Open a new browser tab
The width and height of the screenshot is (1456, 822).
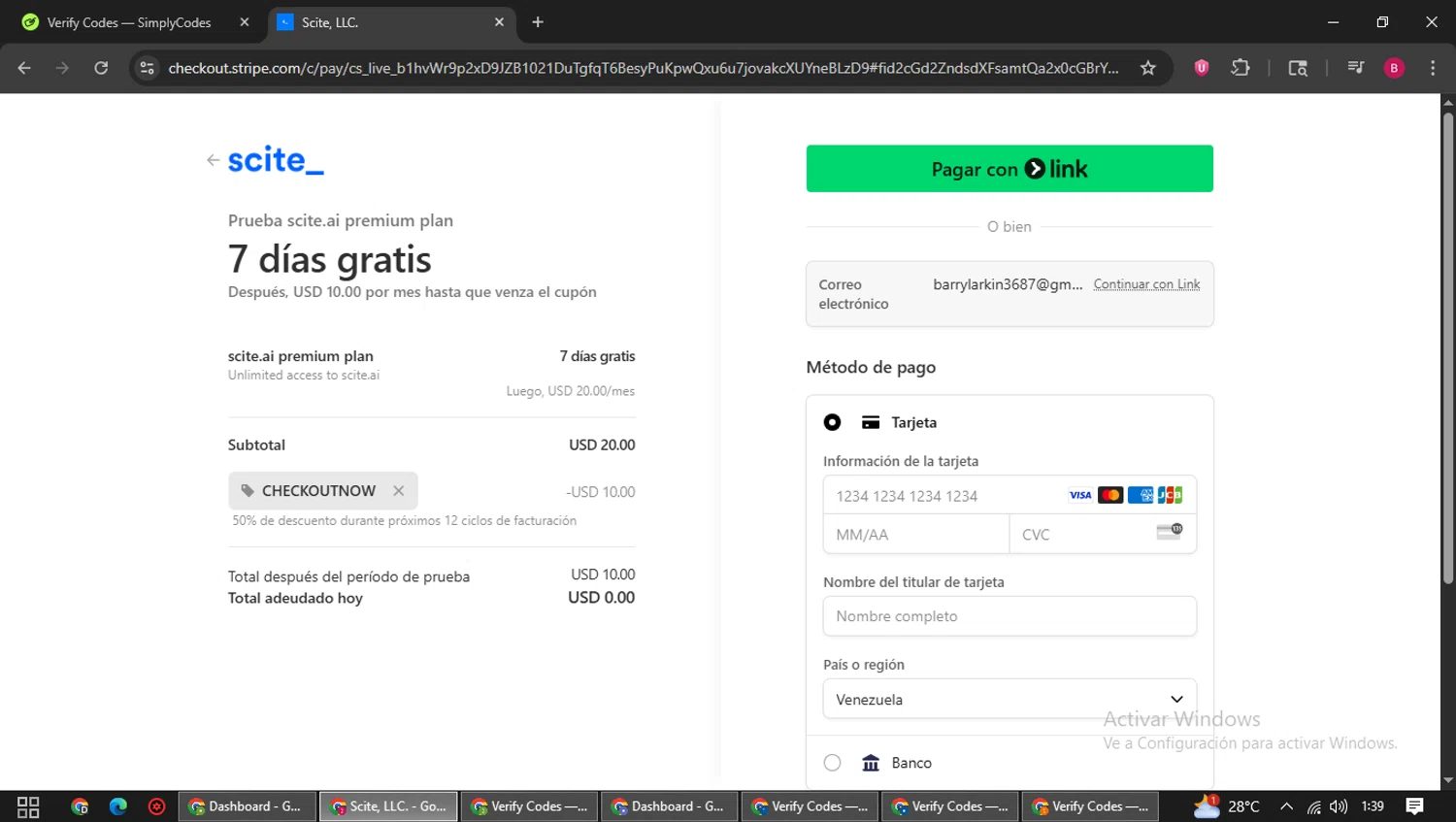coord(538,22)
